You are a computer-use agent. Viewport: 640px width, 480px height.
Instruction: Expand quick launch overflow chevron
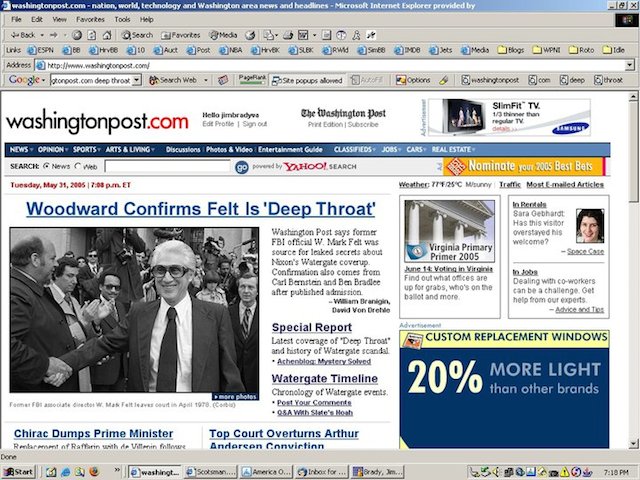point(117,470)
